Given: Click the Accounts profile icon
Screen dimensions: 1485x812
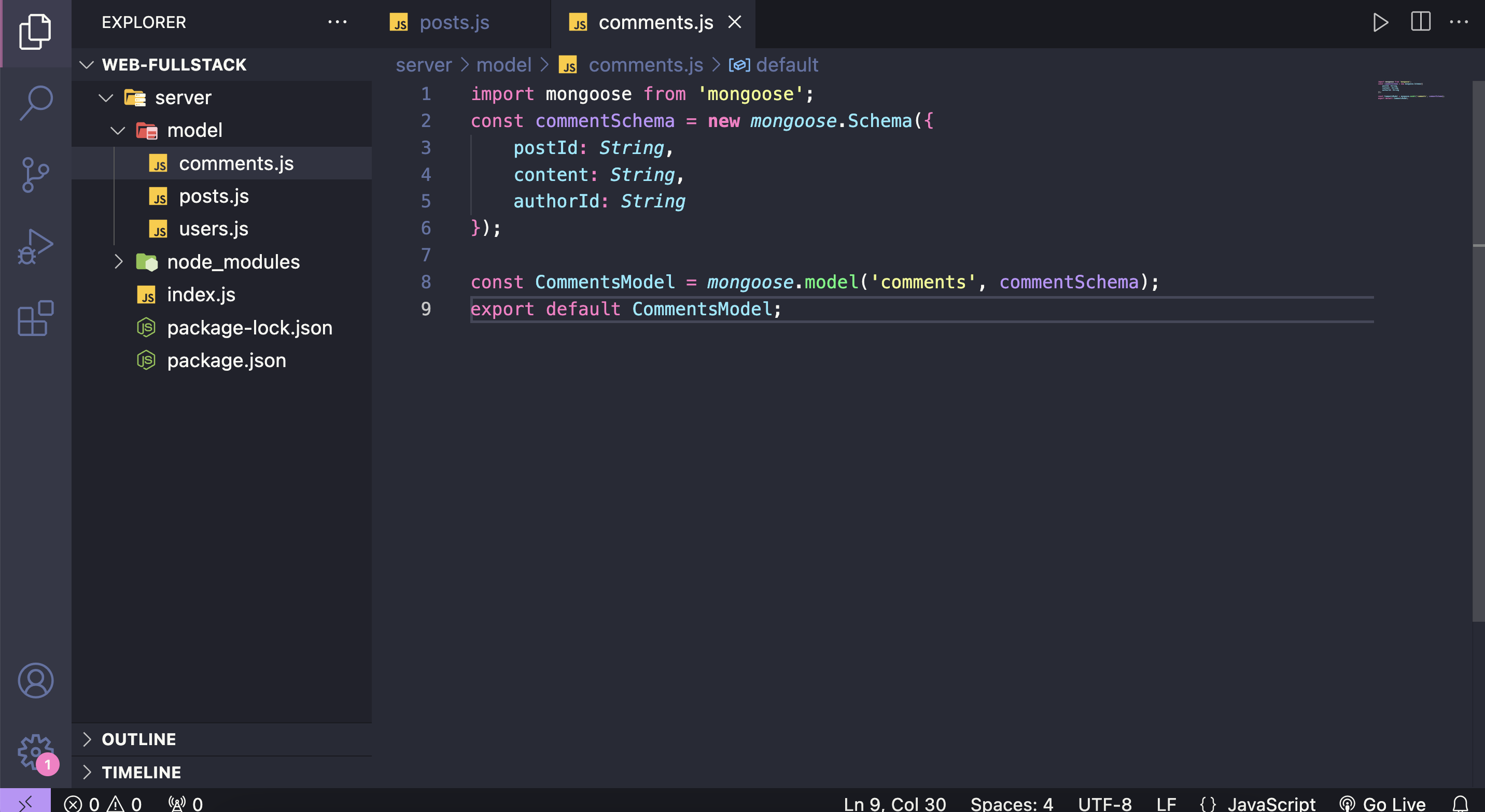Looking at the screenshot, I should [36, 680].
